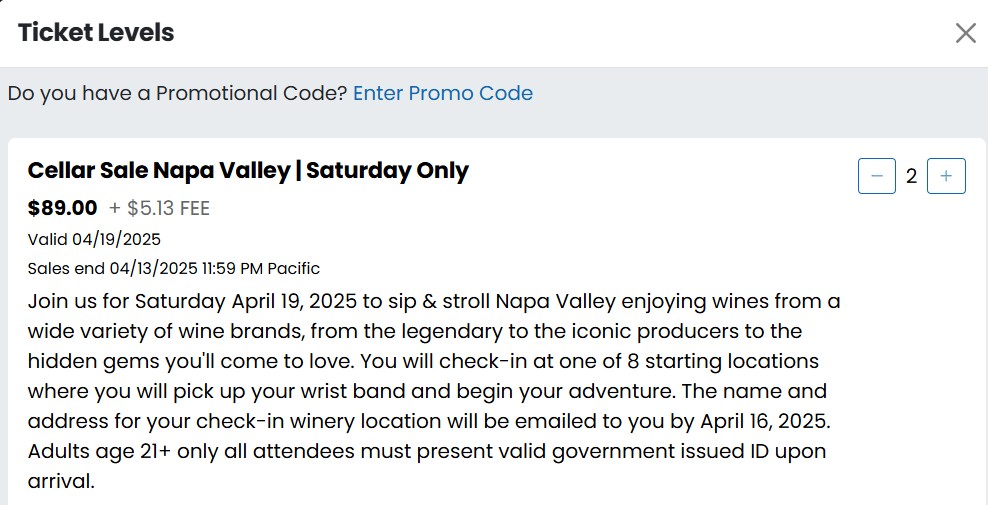988x505 pixels.
Task: Click the Enter Promo Code link
Action: pos(442,94)
